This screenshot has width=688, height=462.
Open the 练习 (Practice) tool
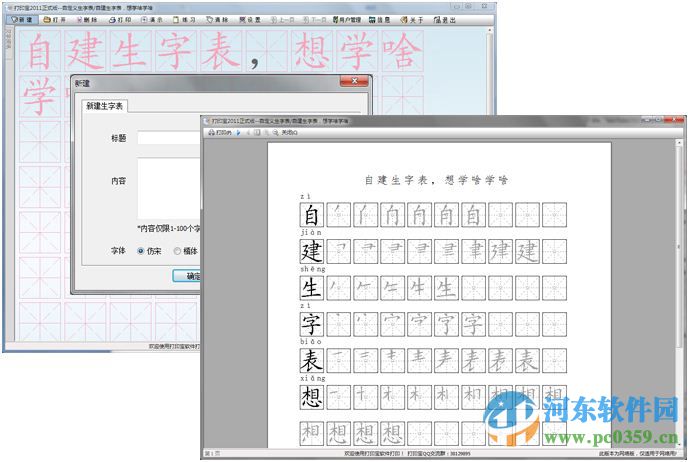pyautogui.click(x=184, y=20)
